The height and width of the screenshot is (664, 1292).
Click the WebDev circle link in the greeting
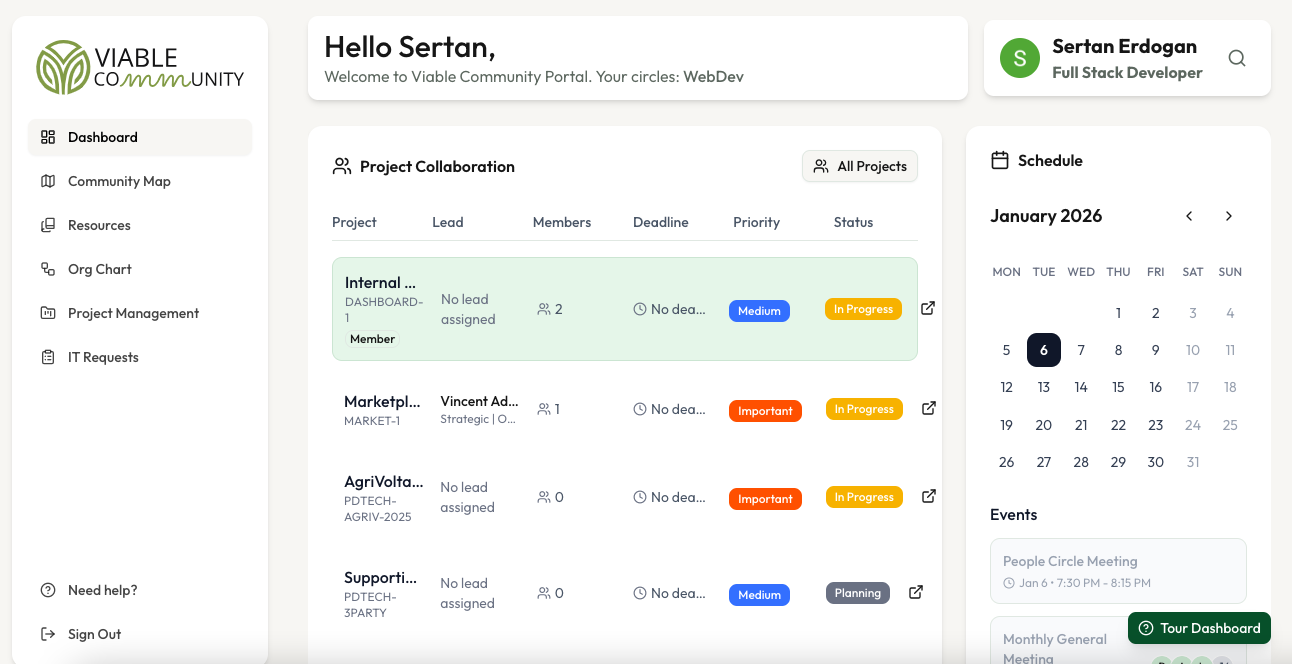pyautogui.click(x=712, y=75)
